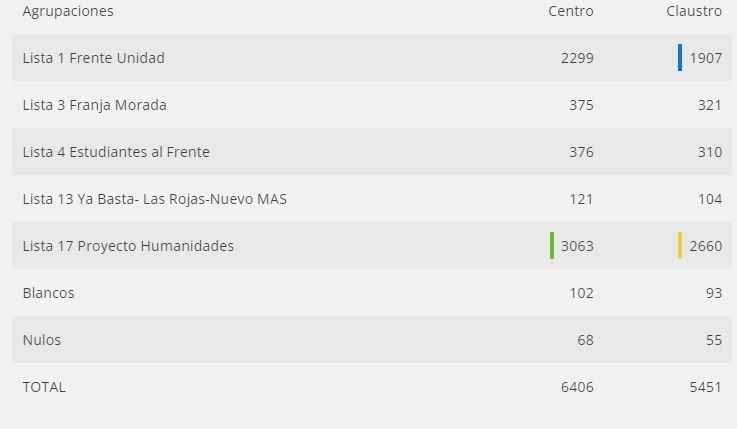Select Lista 13 Ya Basta row label

(x=154, y=199)
